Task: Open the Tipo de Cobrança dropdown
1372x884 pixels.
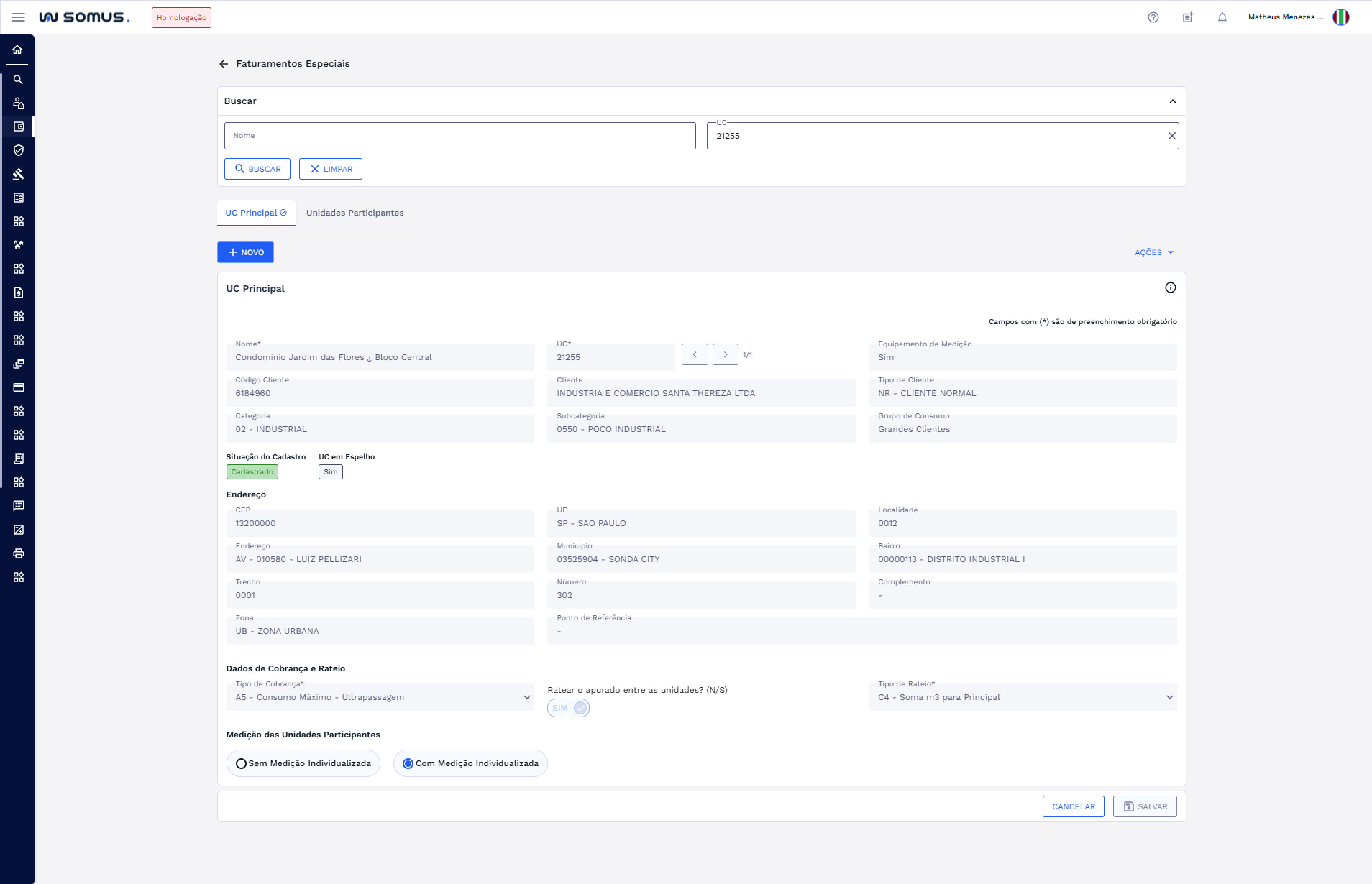Action: click(380, 697)
